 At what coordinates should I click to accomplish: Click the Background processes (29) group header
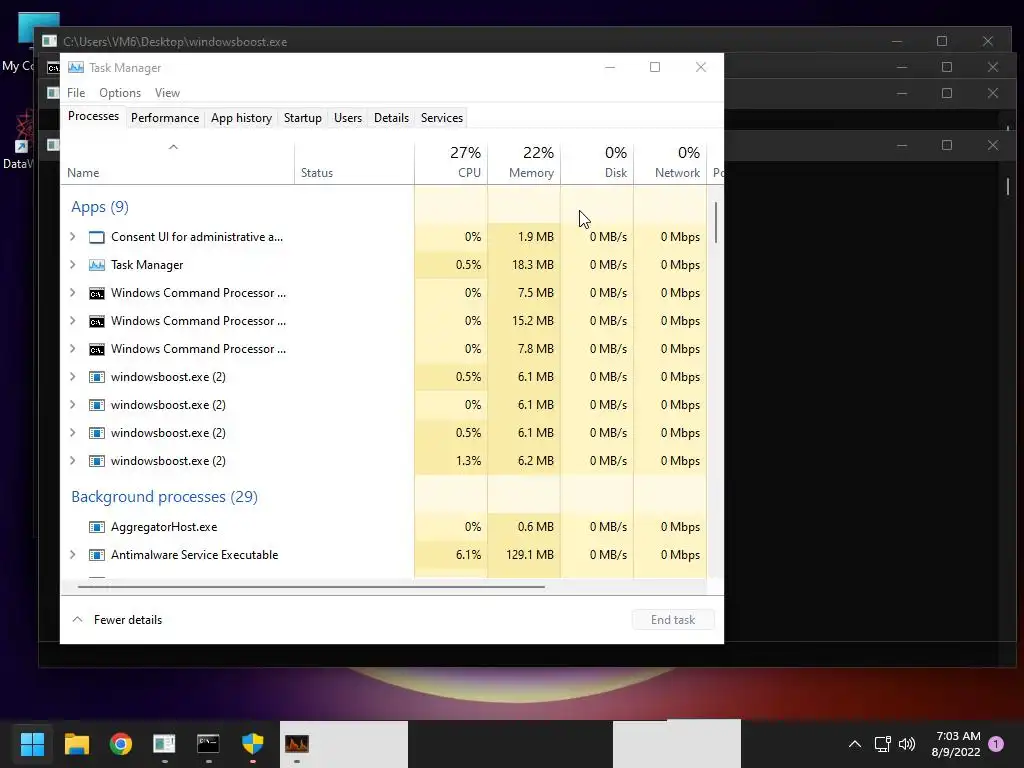coord(165,497)
